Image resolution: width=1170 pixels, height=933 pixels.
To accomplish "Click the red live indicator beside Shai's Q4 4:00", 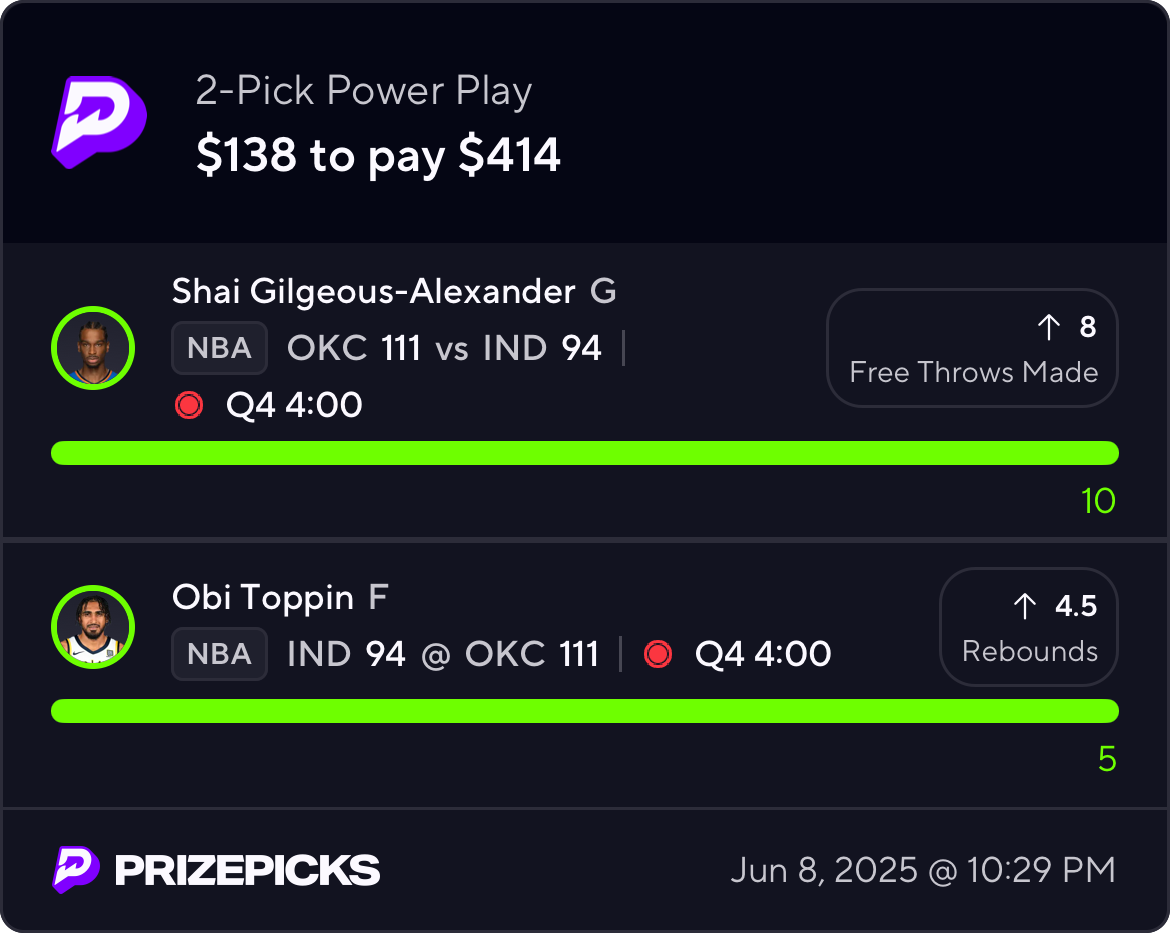I will pyautogui.click(x=189, y=405).
